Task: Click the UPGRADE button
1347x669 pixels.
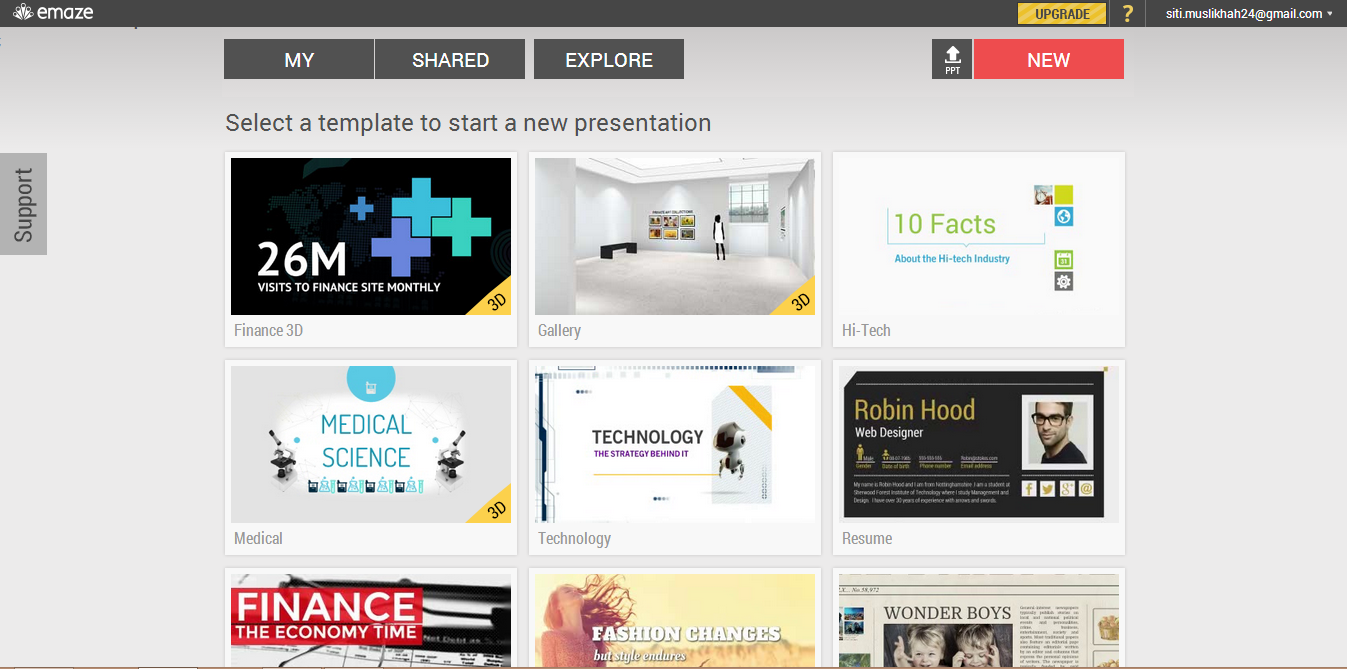Action: coord(1062,14)
